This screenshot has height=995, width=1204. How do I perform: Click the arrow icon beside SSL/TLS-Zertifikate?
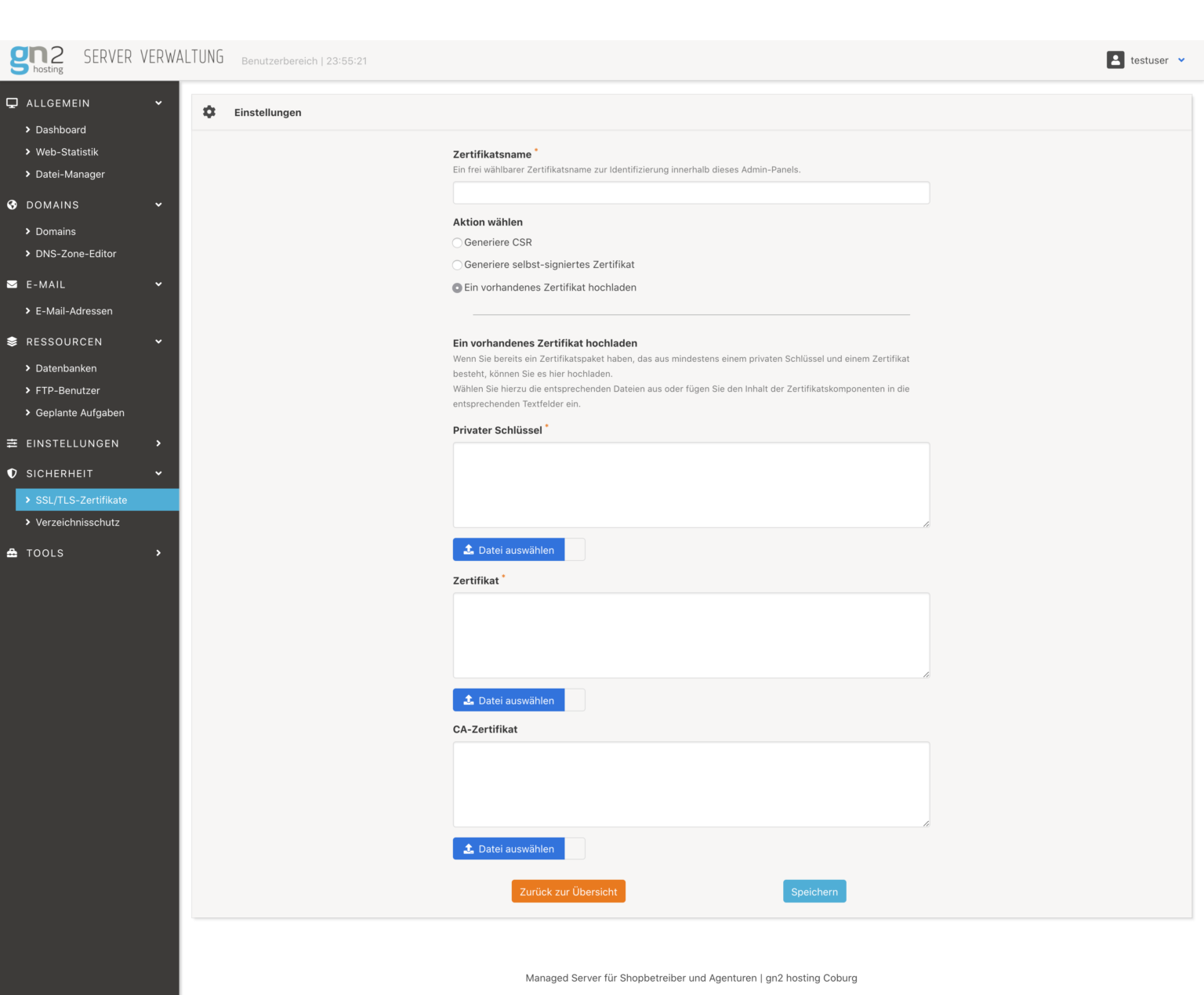click(x=28, y=500)
